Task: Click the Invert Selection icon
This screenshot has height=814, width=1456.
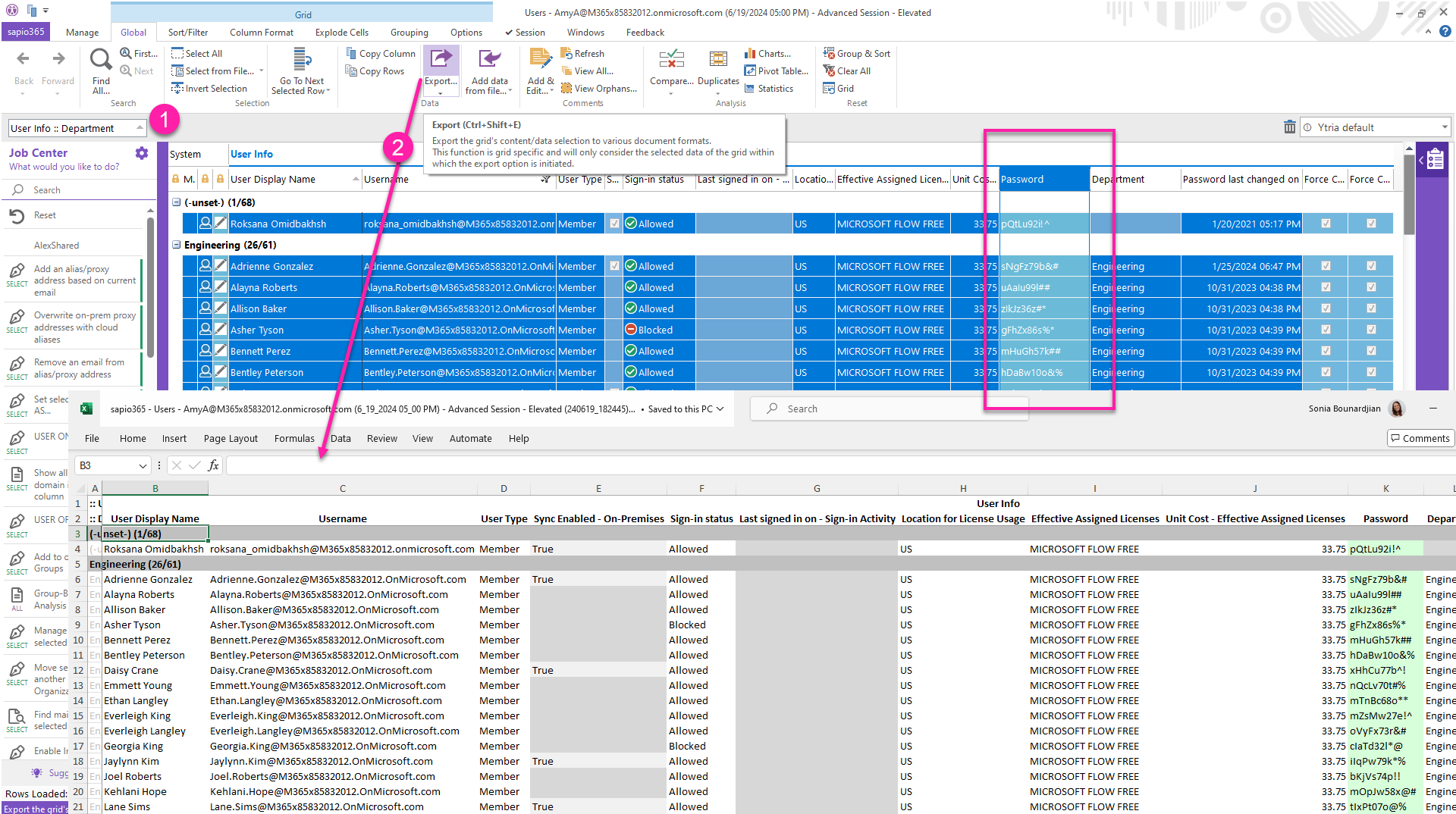Action: coord(177,88)
